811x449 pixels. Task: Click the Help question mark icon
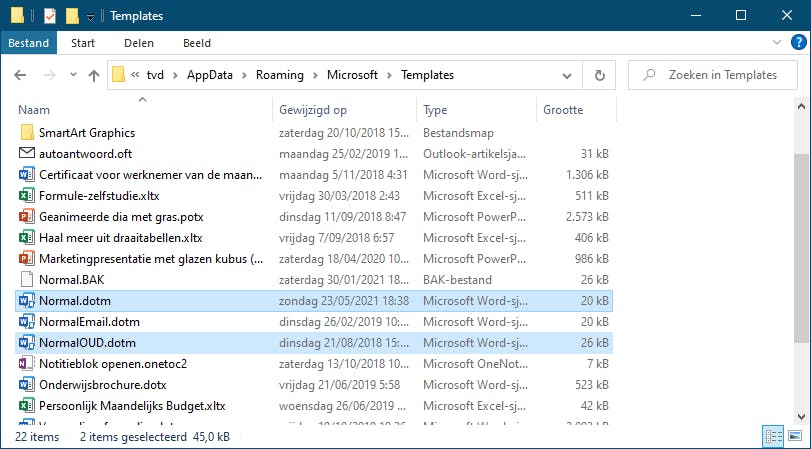click(x=795, y=44)
